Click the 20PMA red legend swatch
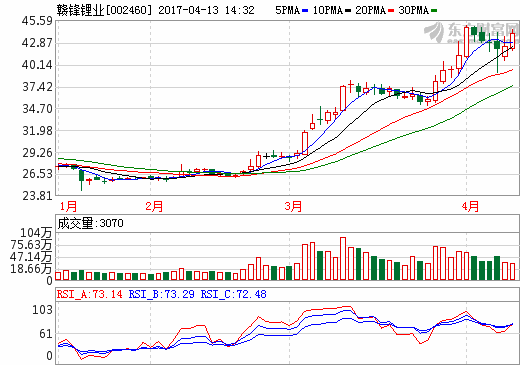520x365 pixels. (391, 11)
